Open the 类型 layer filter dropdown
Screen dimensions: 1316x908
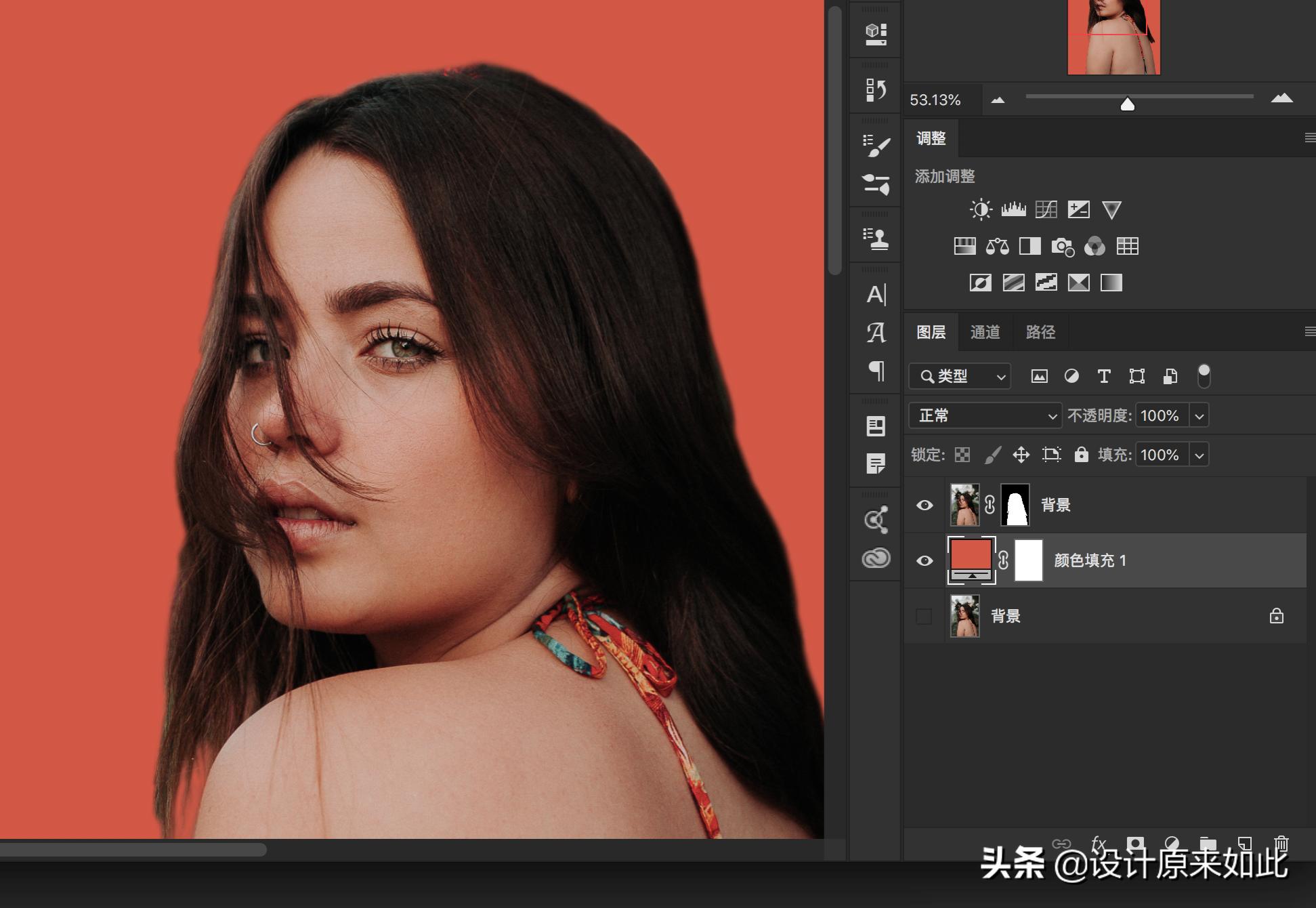coord(960,376)
